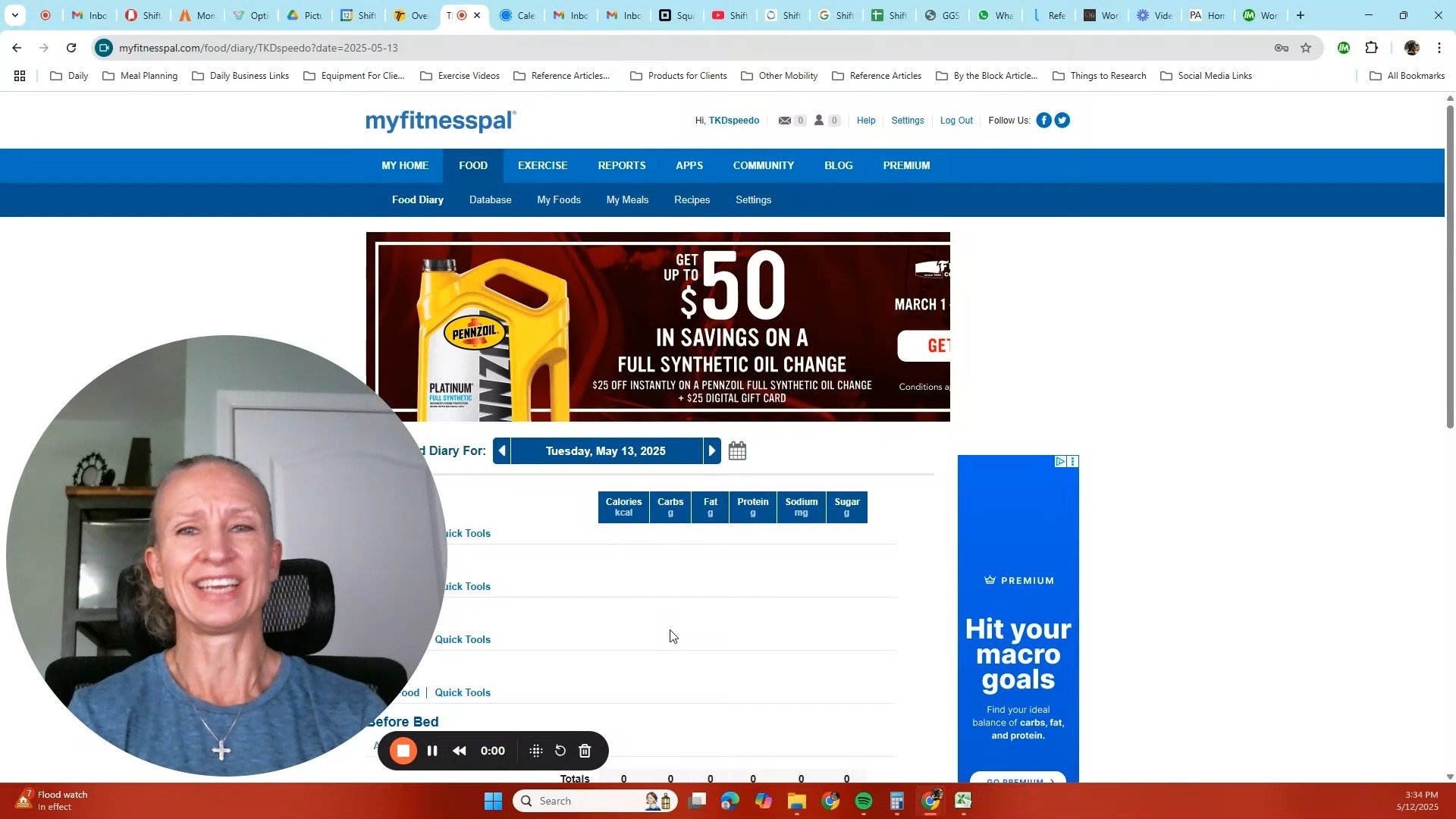Open the AdChoices icon on the premium ad

point(1060,461)
